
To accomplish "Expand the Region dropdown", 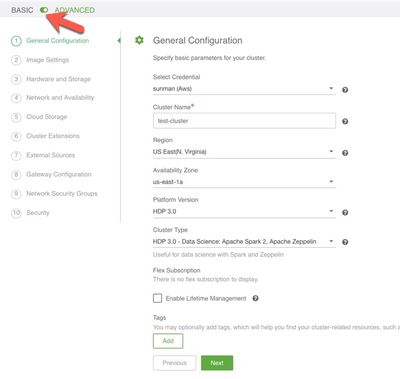I will [x=244, y=152].
